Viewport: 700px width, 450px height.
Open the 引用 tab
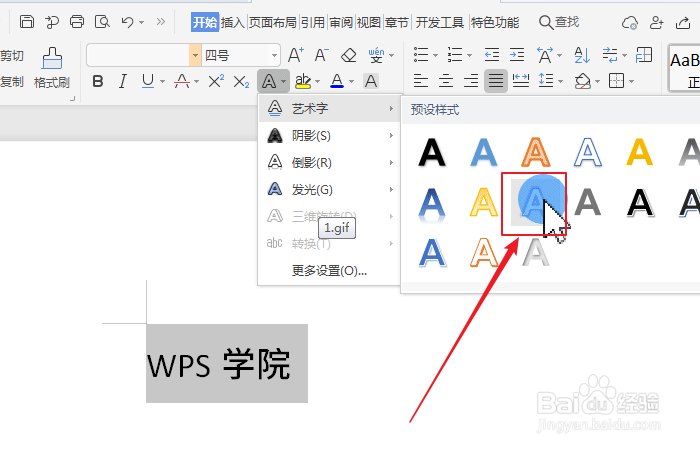312,22
